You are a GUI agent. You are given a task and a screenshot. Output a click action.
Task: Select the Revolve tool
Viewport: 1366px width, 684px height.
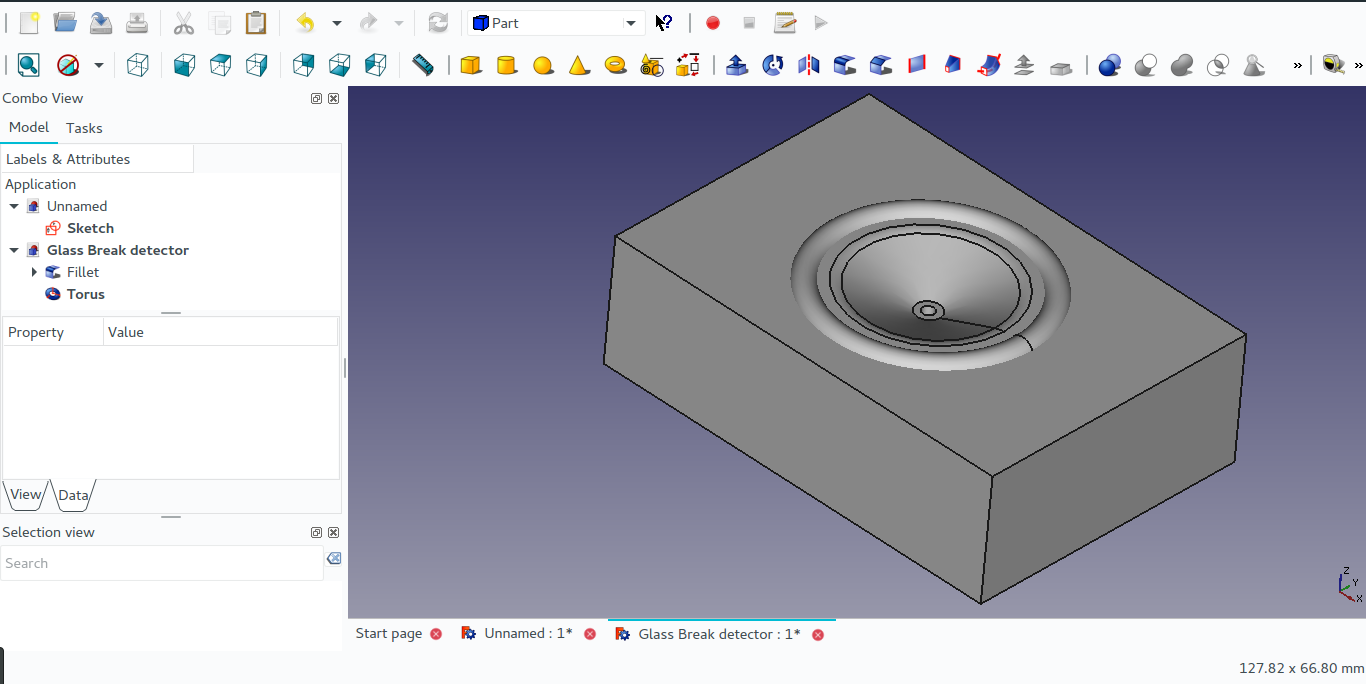[x=771, y=64]
